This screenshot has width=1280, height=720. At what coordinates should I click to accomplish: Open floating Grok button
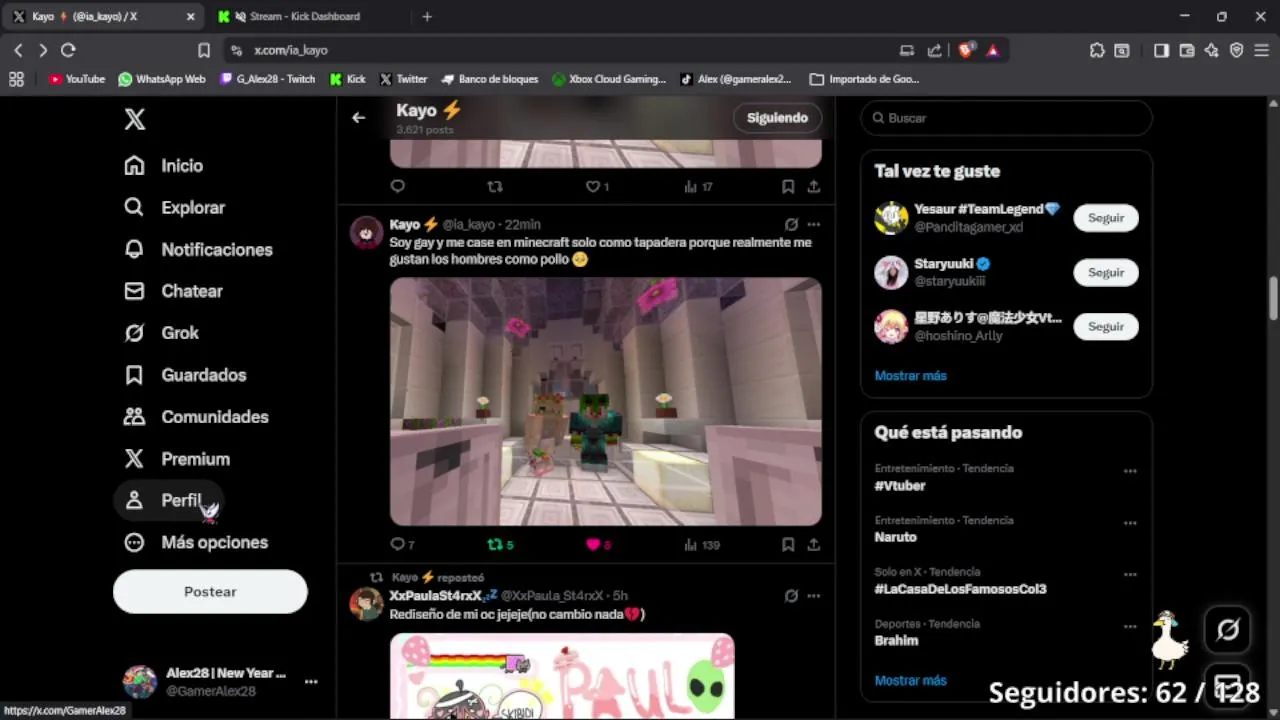pyautogui.click(x=1227, y=630)
